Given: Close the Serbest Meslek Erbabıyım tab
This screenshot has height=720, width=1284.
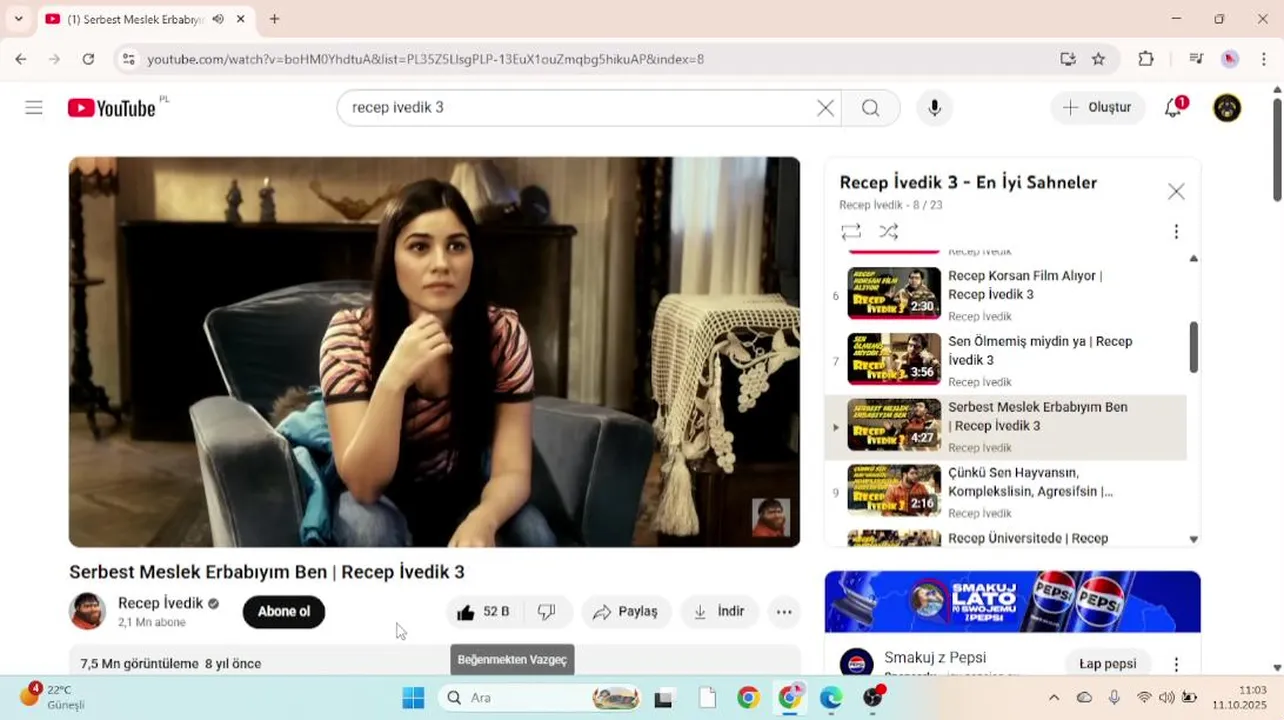Looking at the screenshot, I should pyautogui.click(x=241, y=19).
